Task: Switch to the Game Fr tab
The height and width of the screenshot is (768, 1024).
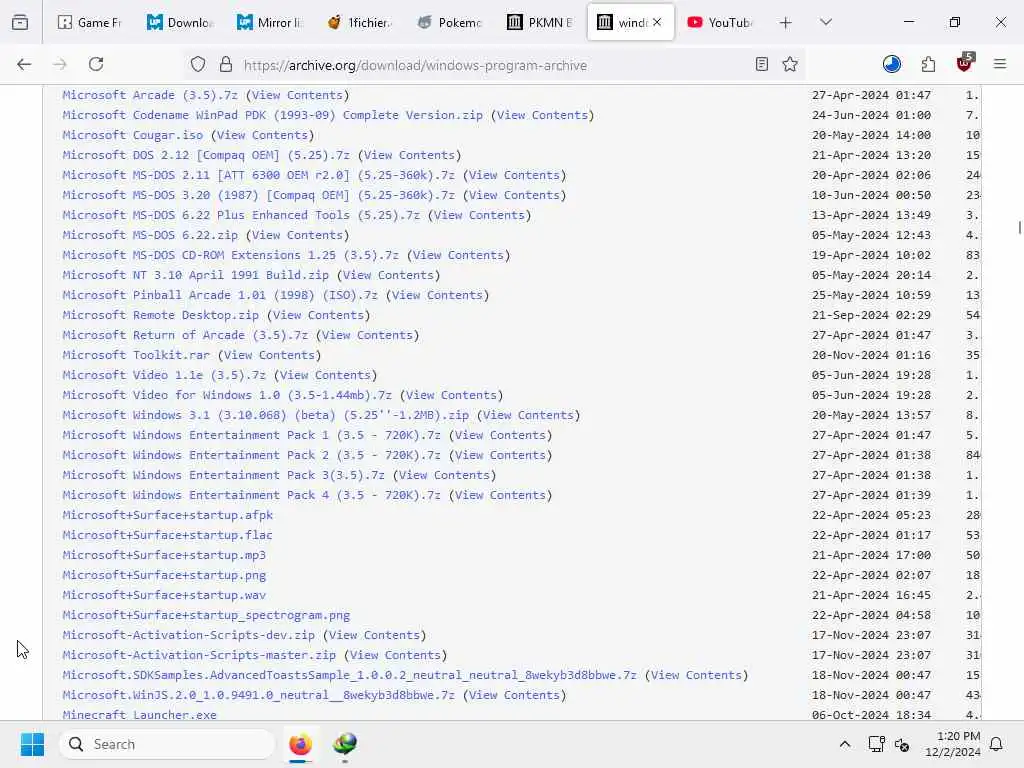Action: (89, 22)
